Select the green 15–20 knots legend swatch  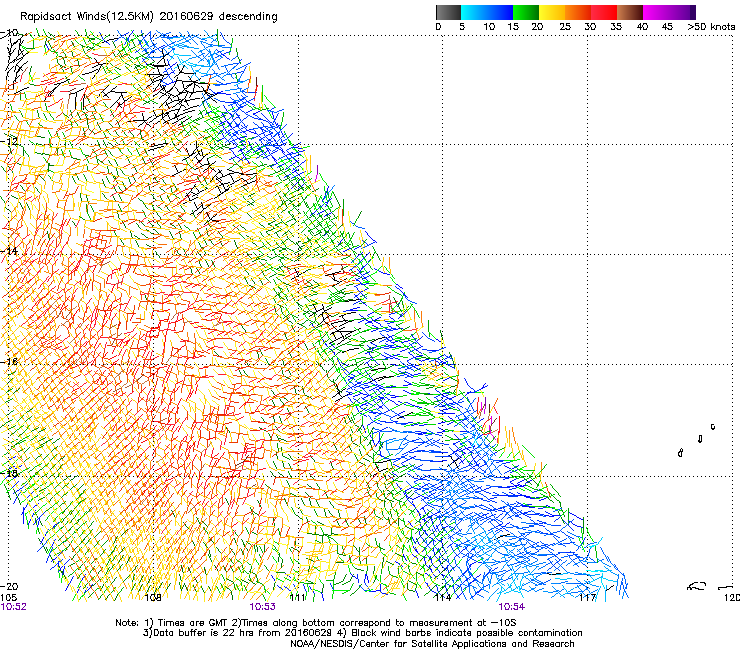point(526,12)
